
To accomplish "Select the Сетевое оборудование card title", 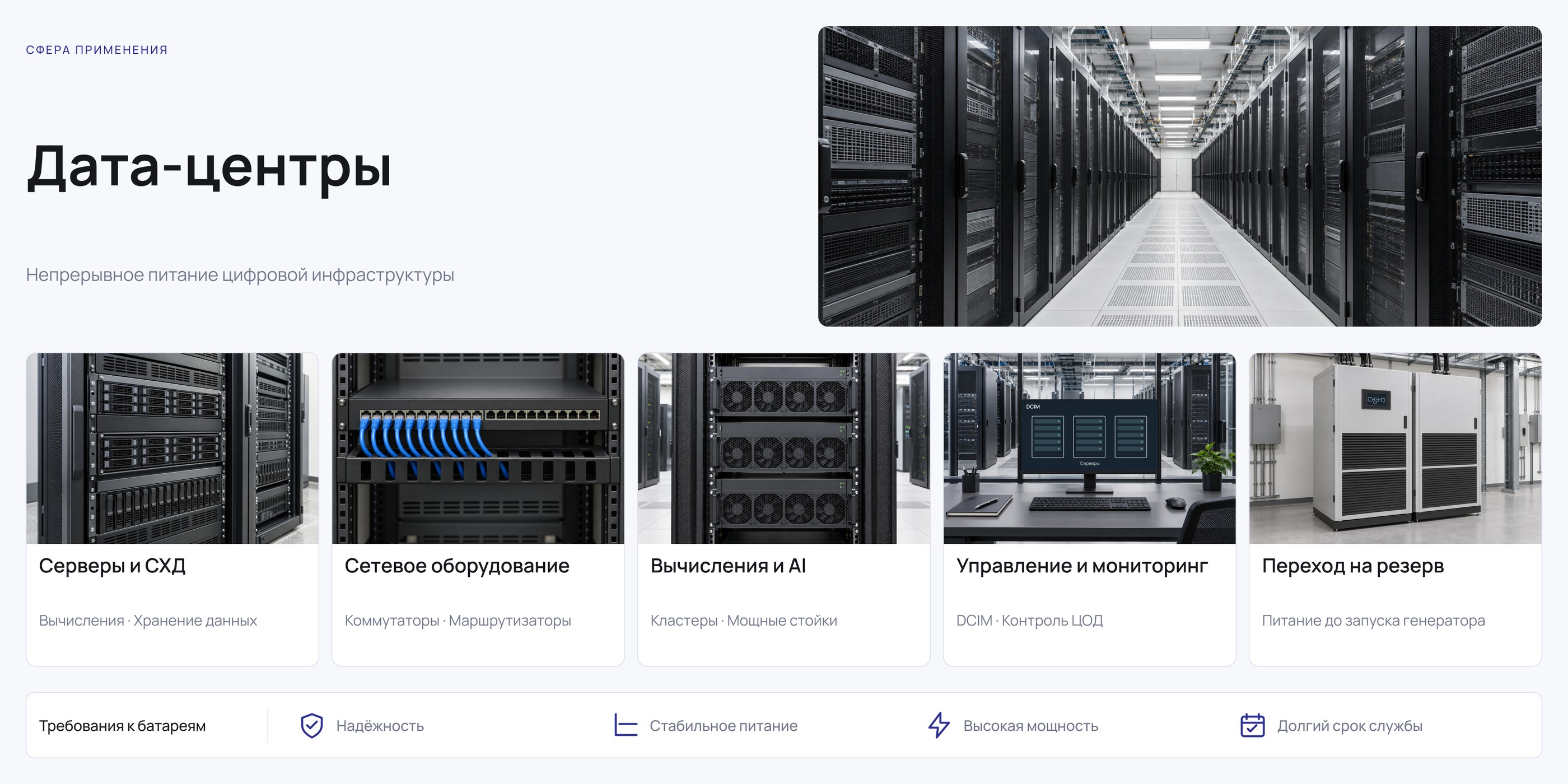I will [457, 566].
